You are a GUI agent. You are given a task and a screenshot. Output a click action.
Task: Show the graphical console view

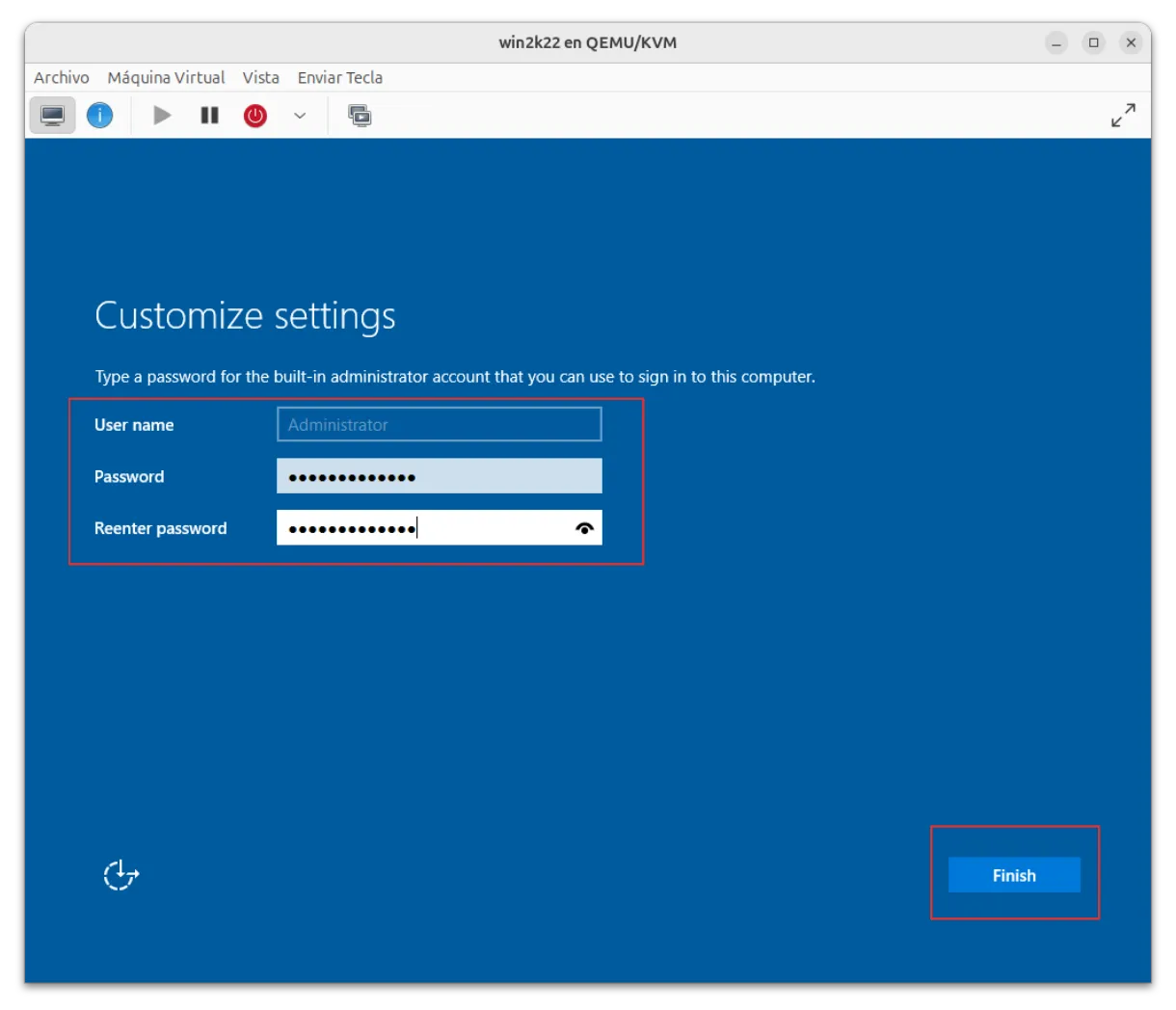coord(52,116)
